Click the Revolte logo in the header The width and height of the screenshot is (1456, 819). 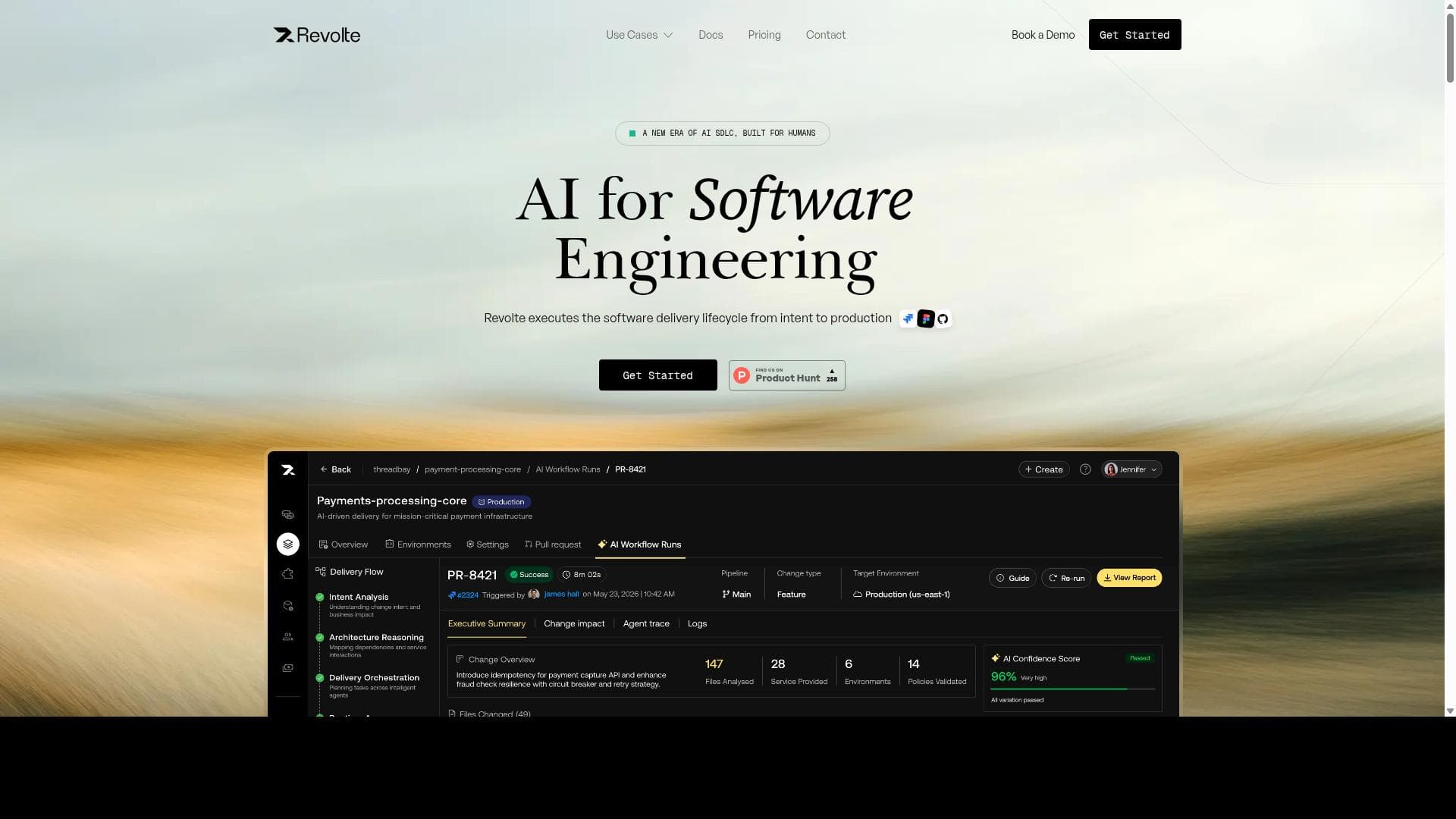coord(317,35)
